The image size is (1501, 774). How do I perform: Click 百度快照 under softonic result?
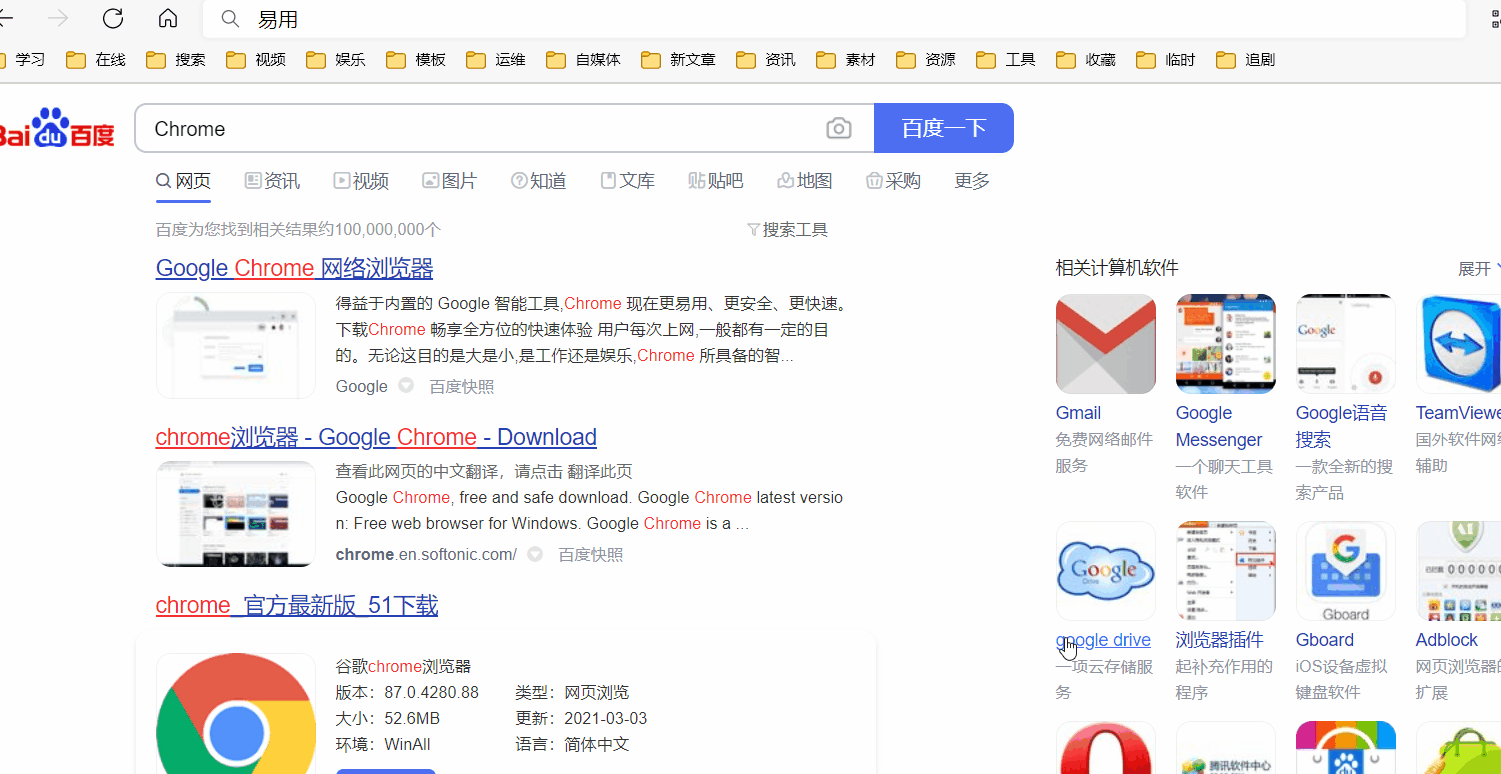[x=590, y=554]
